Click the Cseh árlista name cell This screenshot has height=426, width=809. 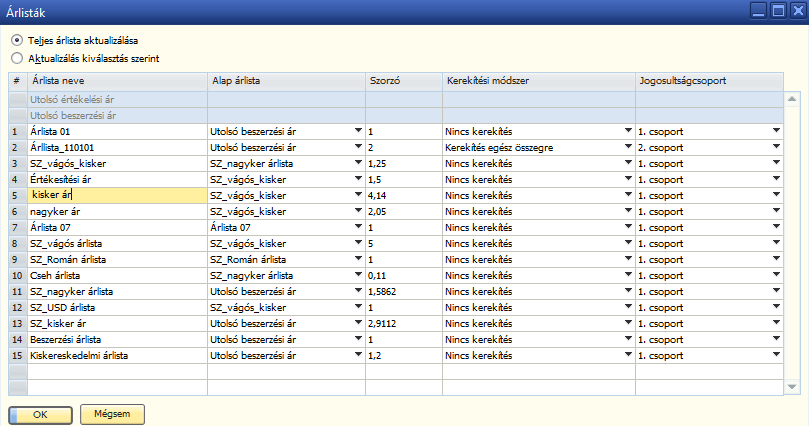click(x=118, y=275)
